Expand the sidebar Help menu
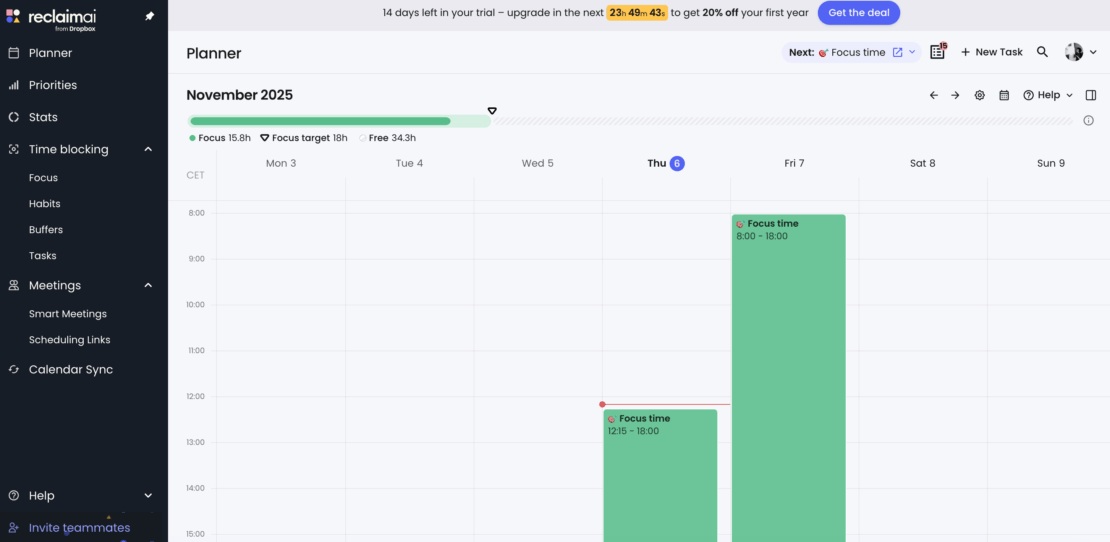The image size is (1110, 542). pyautogui.click(x=148, y=495)
